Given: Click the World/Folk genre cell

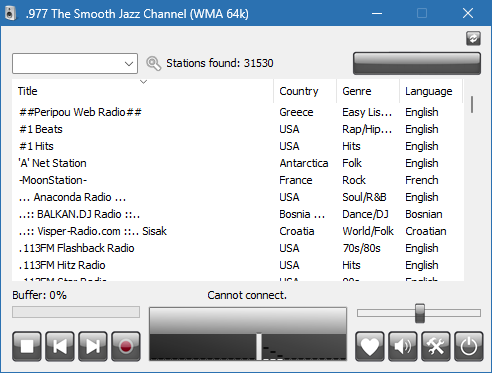Looking at the screenshot, I should coord(368,231).
